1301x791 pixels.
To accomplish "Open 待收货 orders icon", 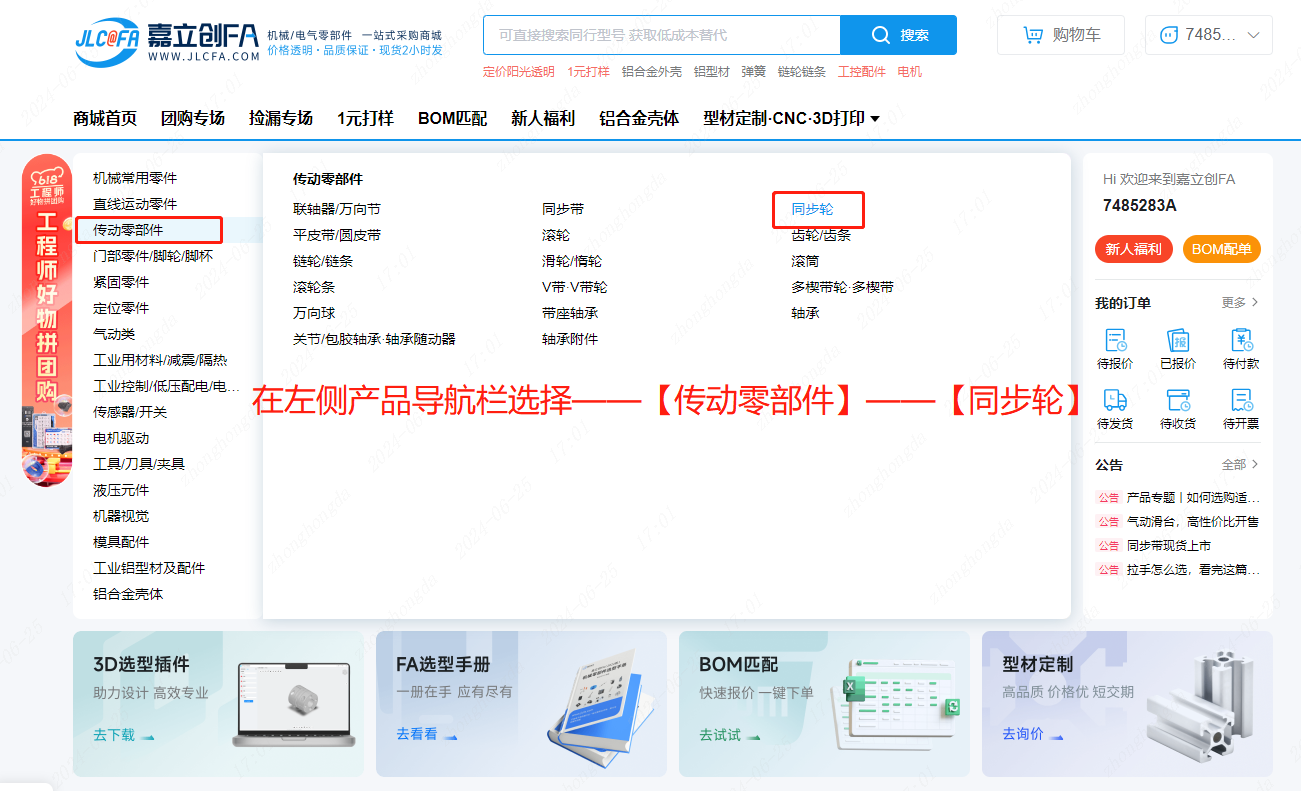I will click(1178, 400).
